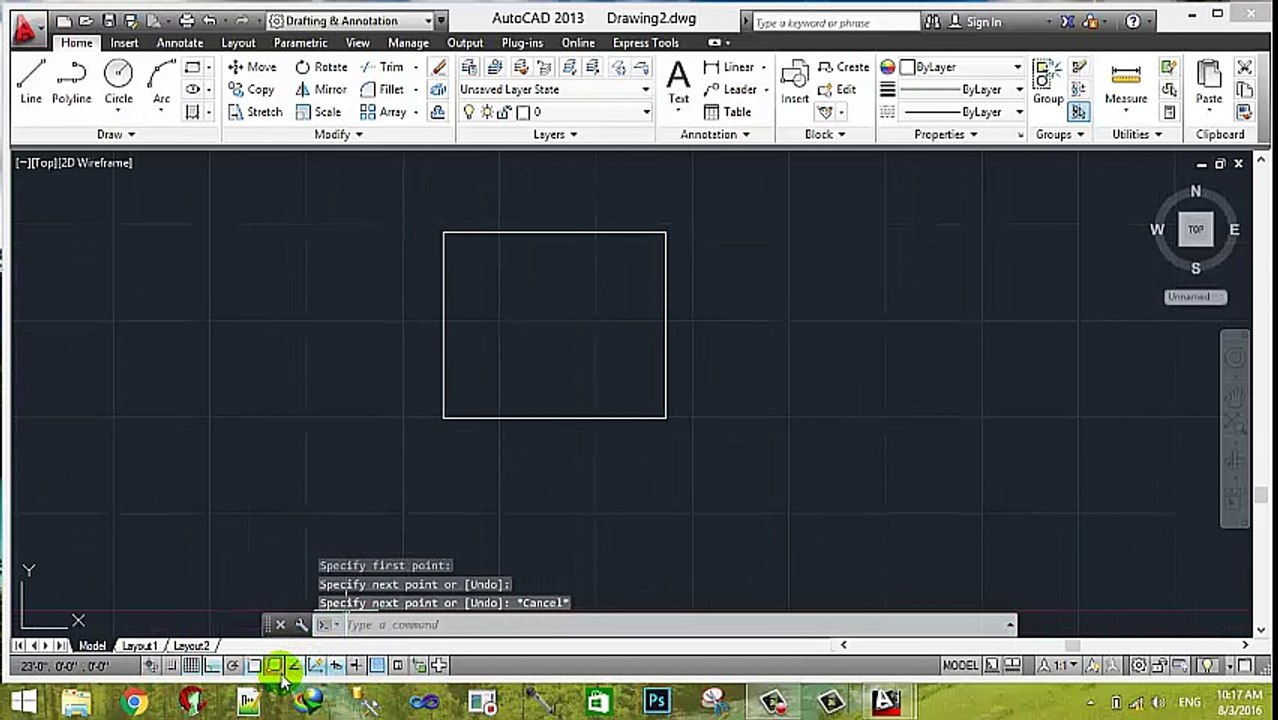The height and width of the screenshot is (720, 1278).
Task: Open the annotation scale 1:1 dropdown
Action: (x=1058, y=666)
